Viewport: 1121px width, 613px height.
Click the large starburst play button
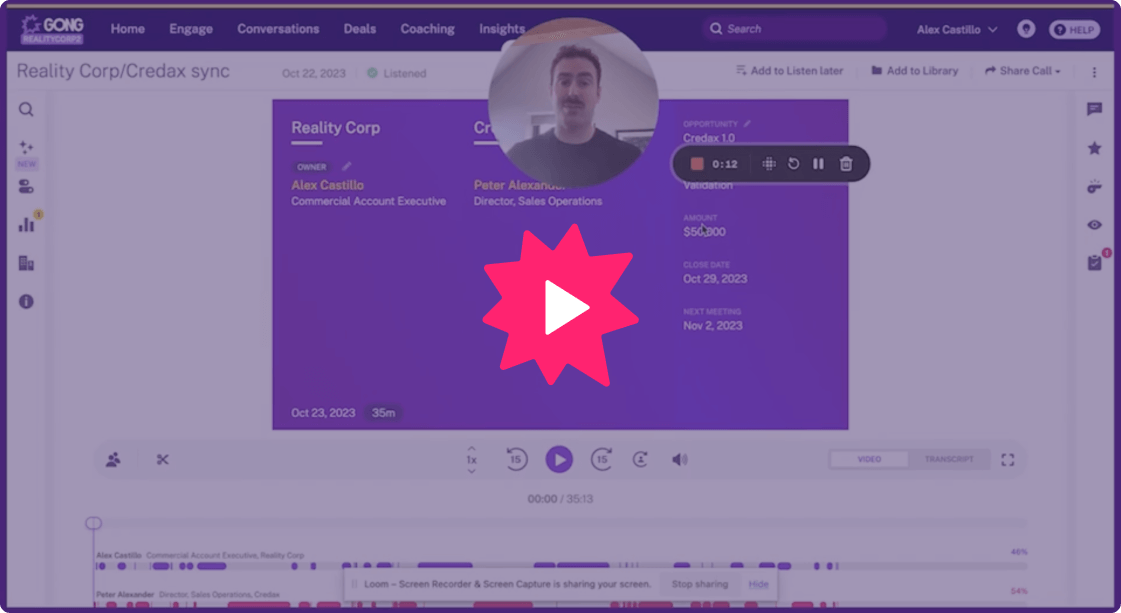(560, 305)
